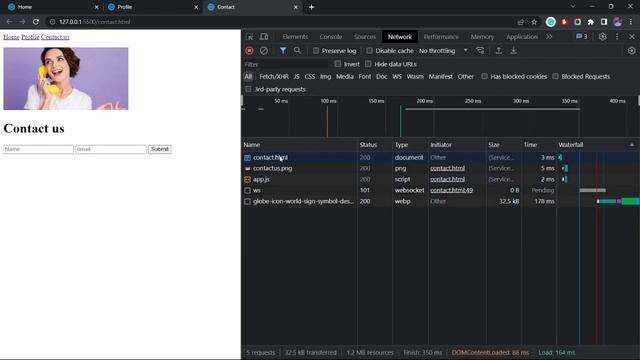Share this page from the address bar
The width and height of the screenshot is (640, 360).
coord(520,22)
